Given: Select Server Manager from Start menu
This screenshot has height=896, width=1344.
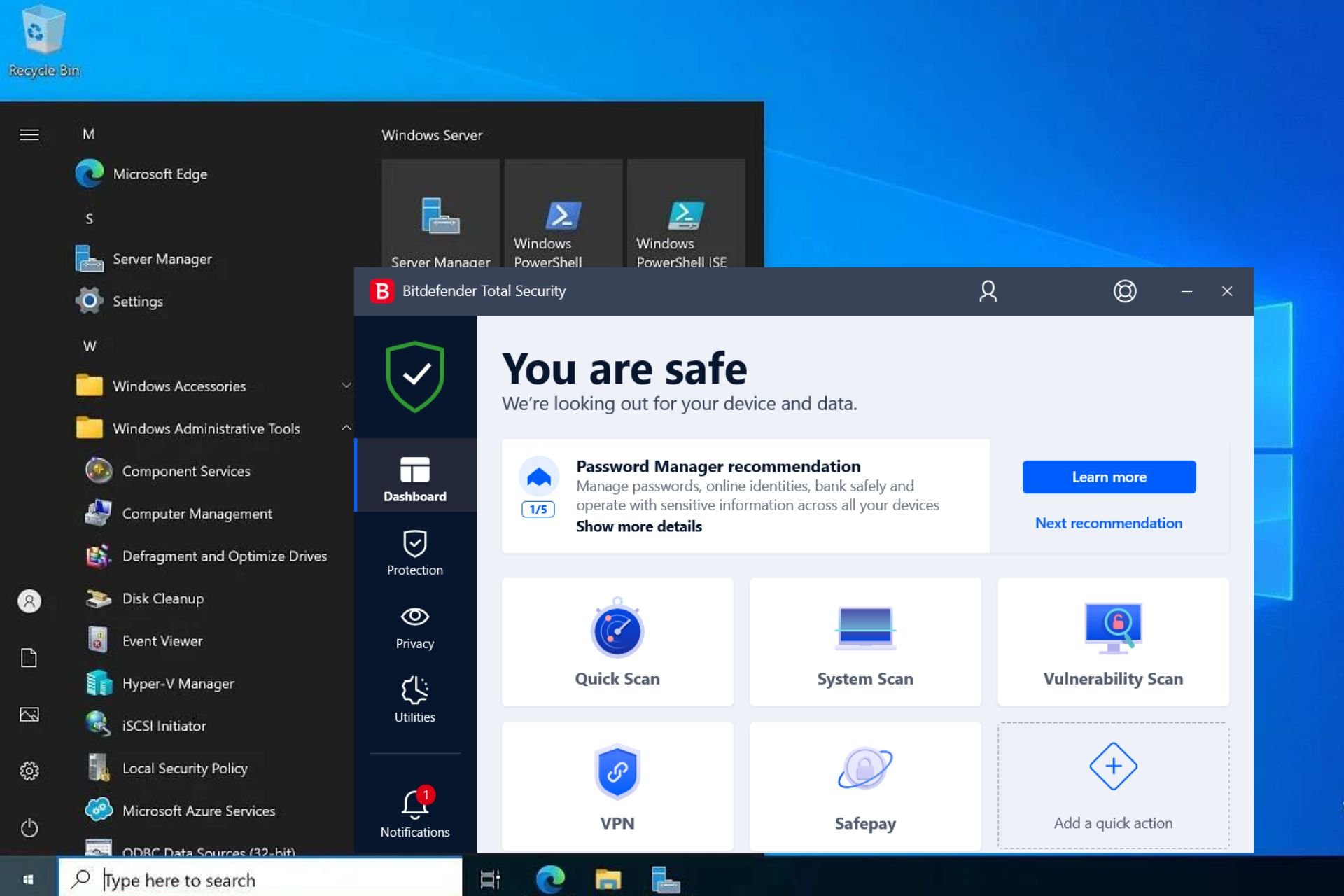Looking at the screenshot, I should [163, 258].
